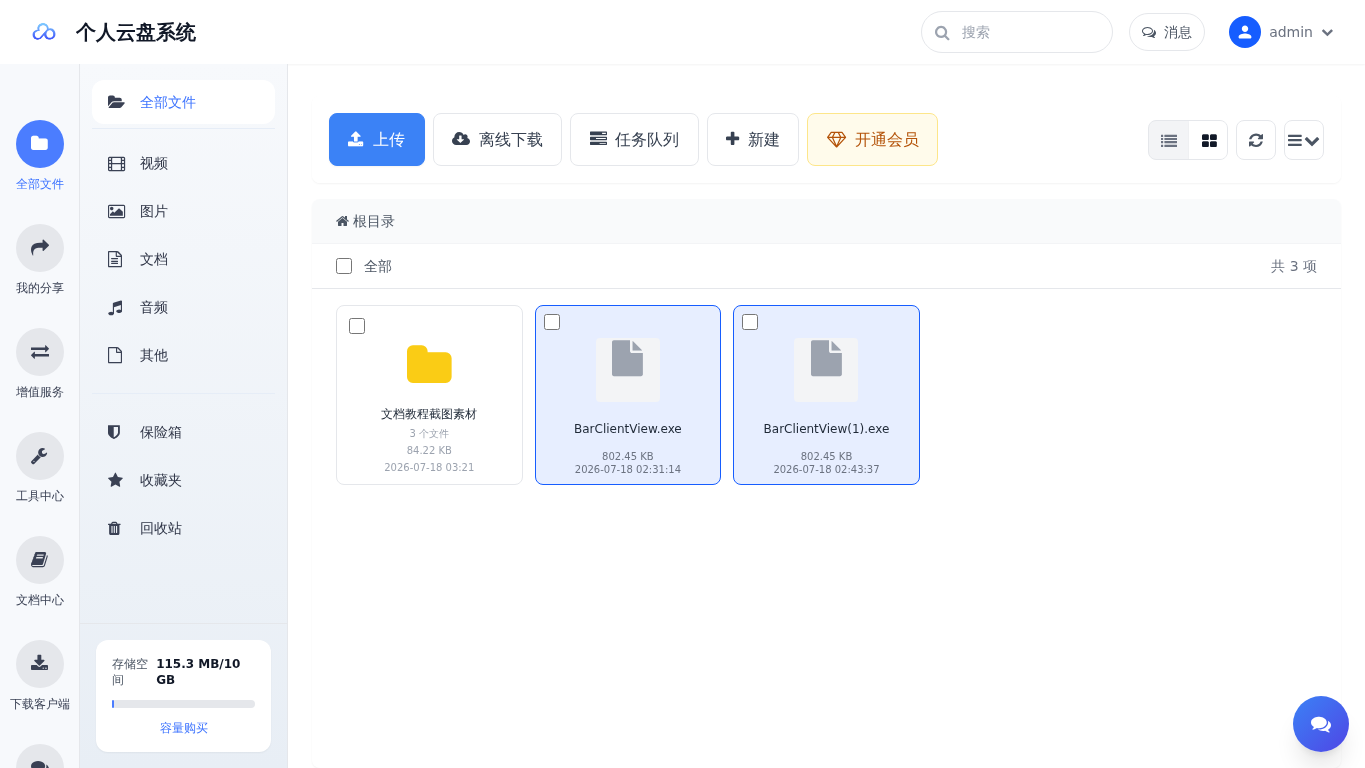Click the admin user avatar icon
This screenshot has height=768, width=1365.
[x=1245, y=32]
